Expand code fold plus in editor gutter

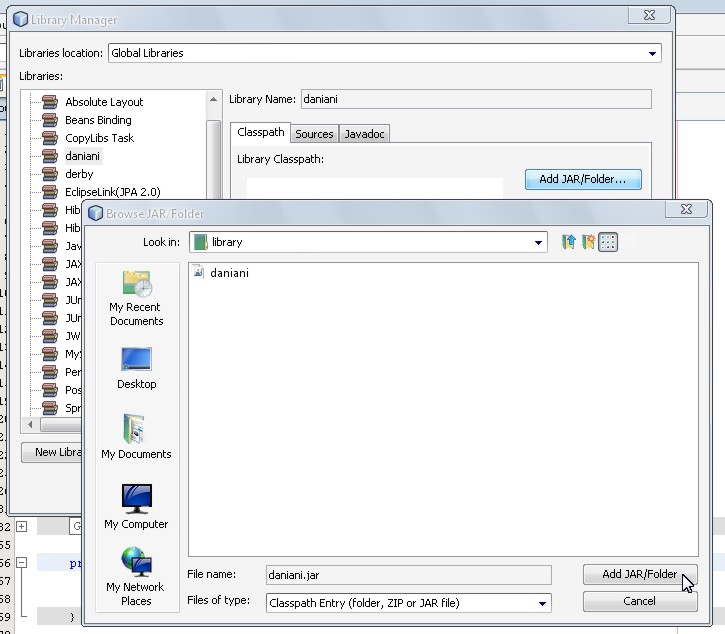[21, 526]
